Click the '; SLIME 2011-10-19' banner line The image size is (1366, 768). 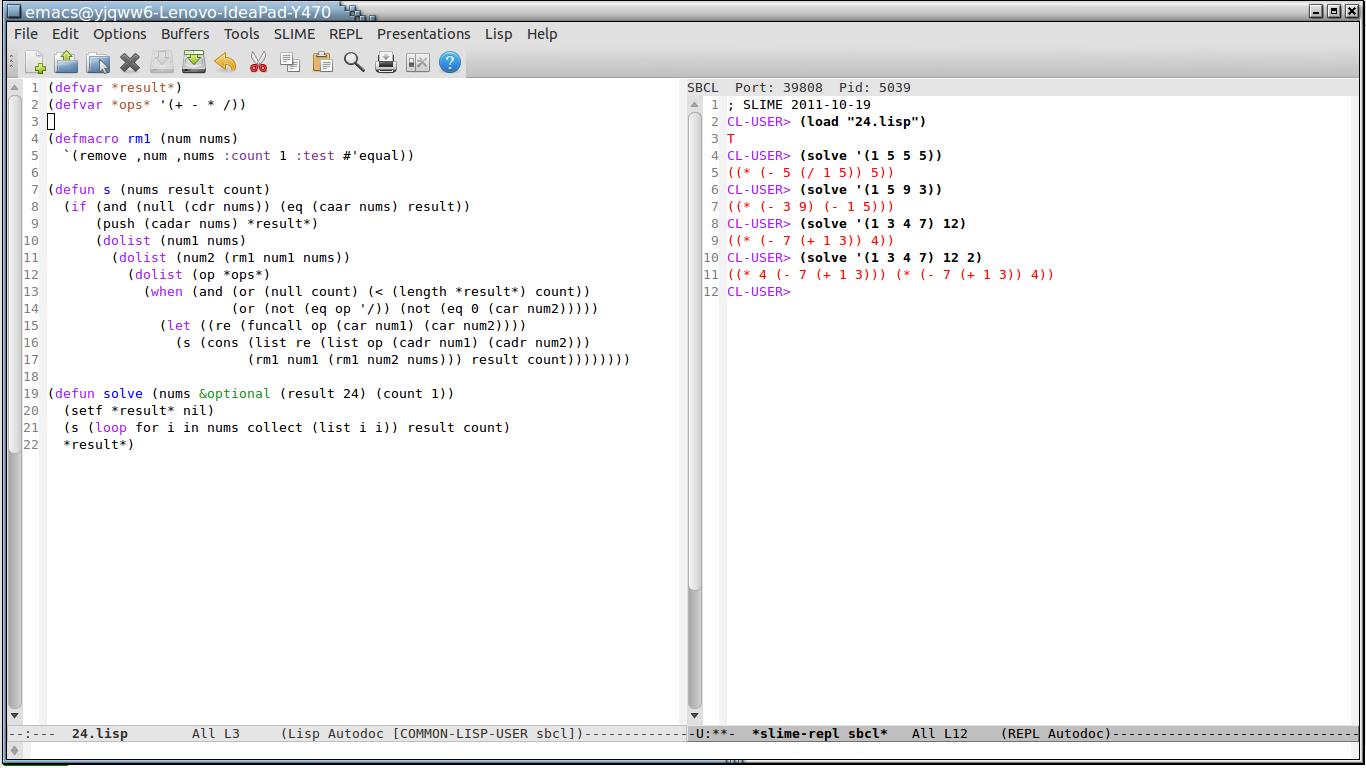click(799, 105)
